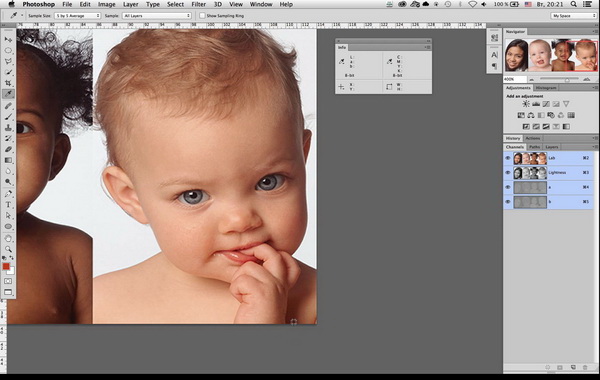Open the Sample All Layers dropdown
This screenshot has height=380, width=600.
point(157,16)
